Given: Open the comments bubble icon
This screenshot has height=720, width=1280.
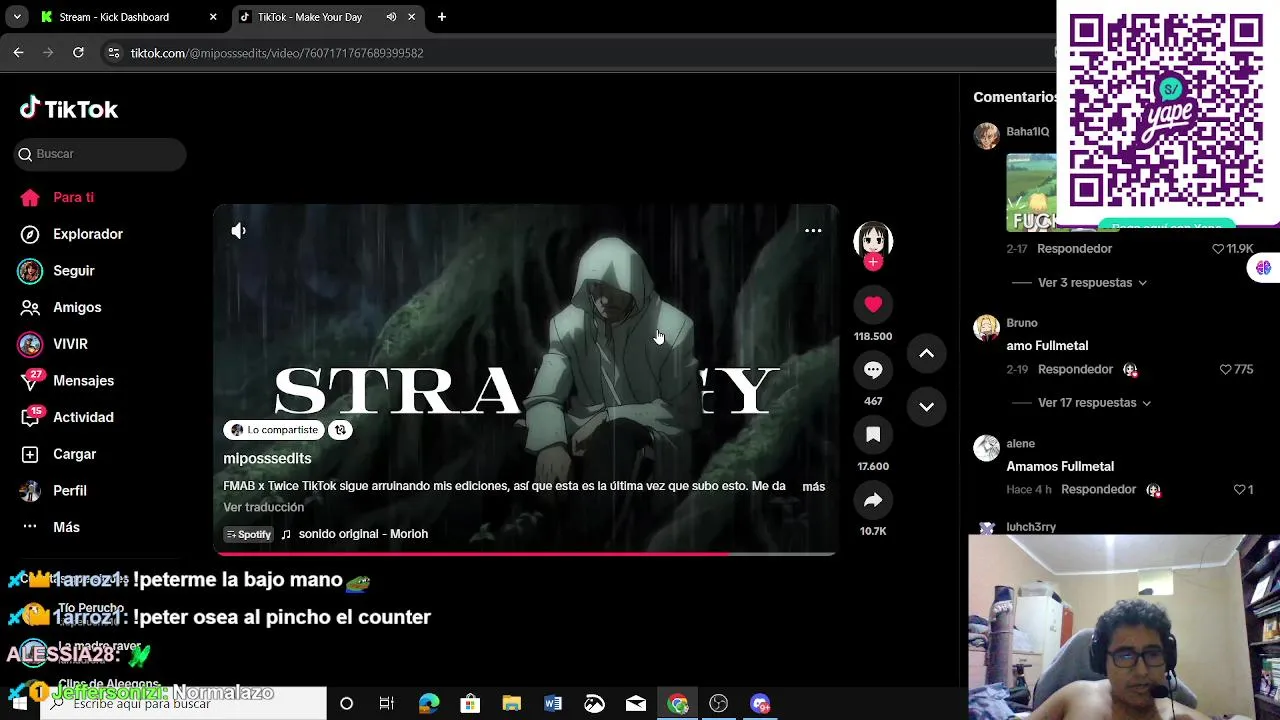Looking at the screenshot, I should tap(873, 370).
